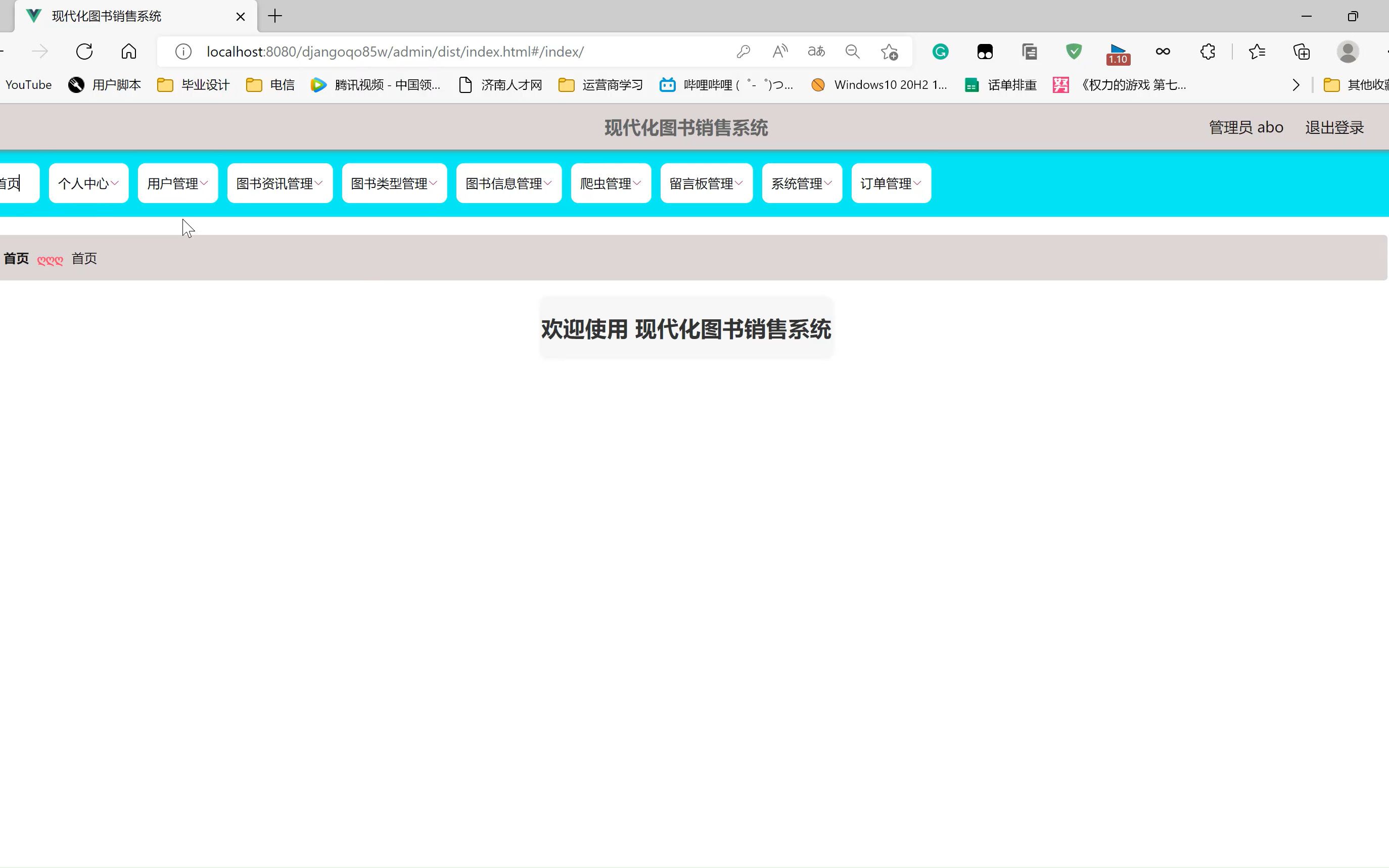Screen dimensions: 1389x868
Task: Click the zoom out magnifier icon
Action: (852, 52)
